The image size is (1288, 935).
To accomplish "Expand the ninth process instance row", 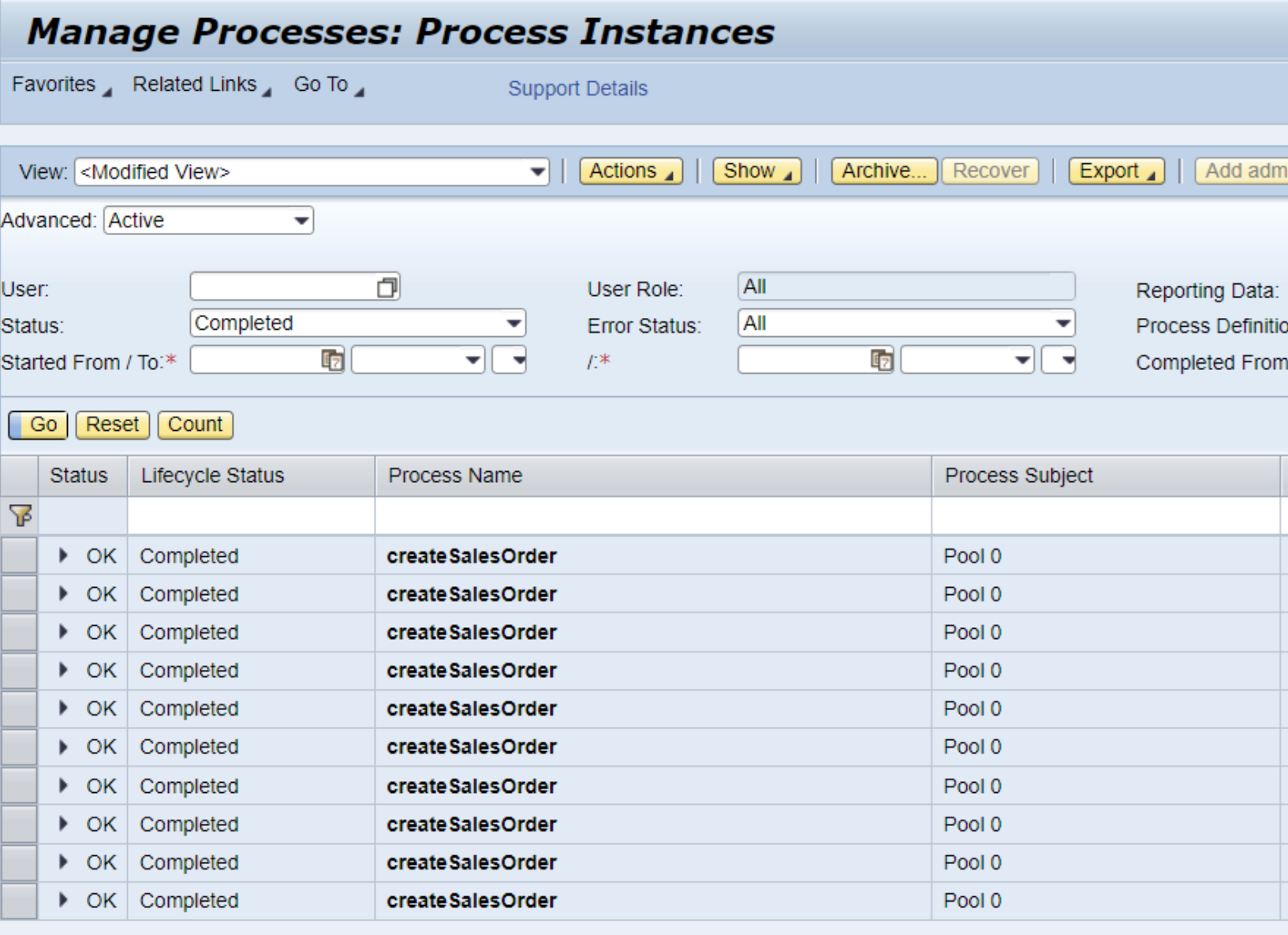I will tap(63, 862).
